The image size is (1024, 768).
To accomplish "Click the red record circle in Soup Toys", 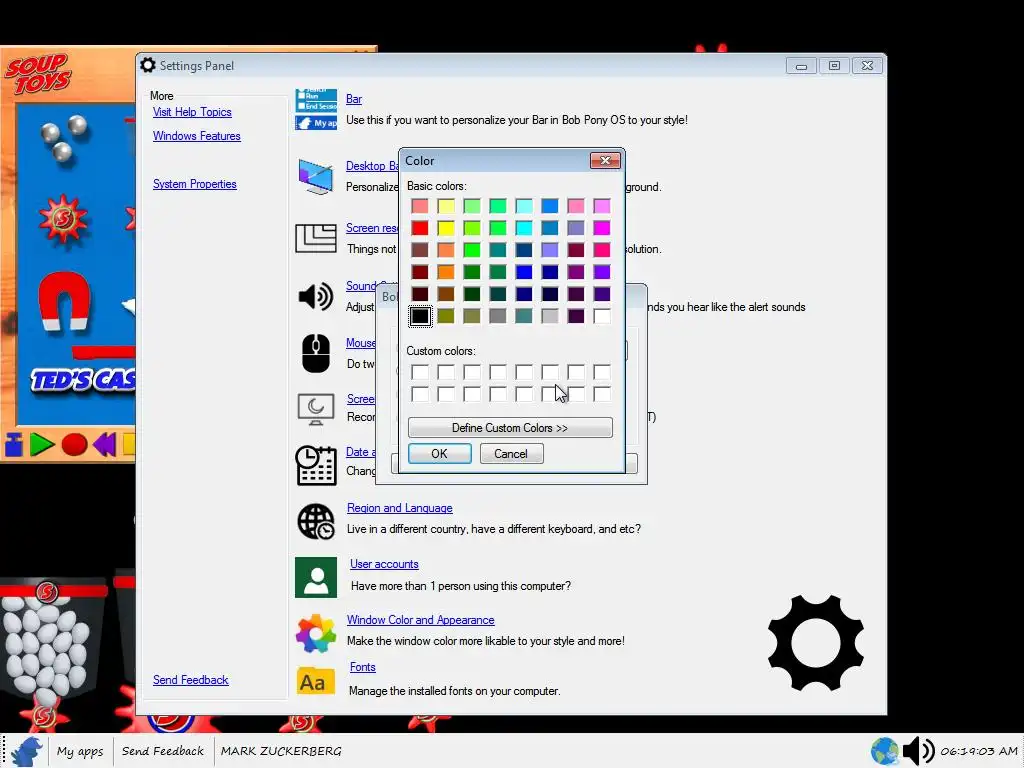I will (74, 445).
